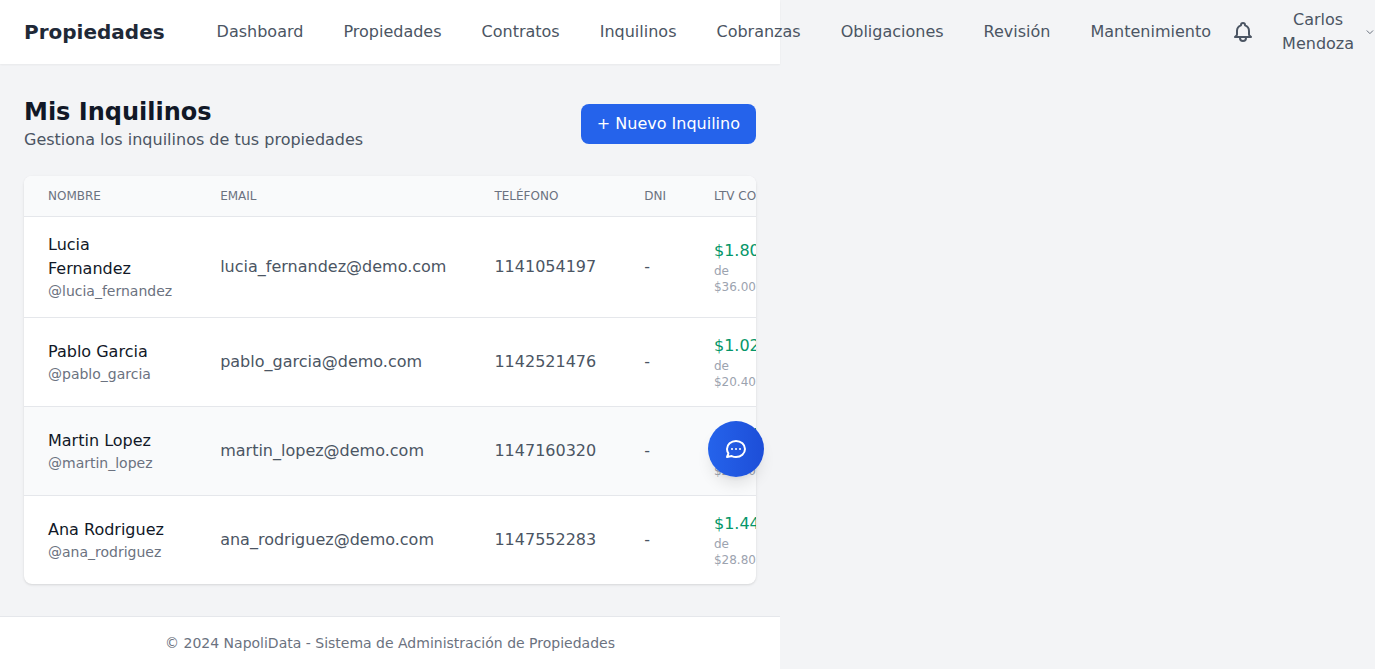The image size is (1375, 669).
Task: Open the notifications bell icon
Action: 1243,32
